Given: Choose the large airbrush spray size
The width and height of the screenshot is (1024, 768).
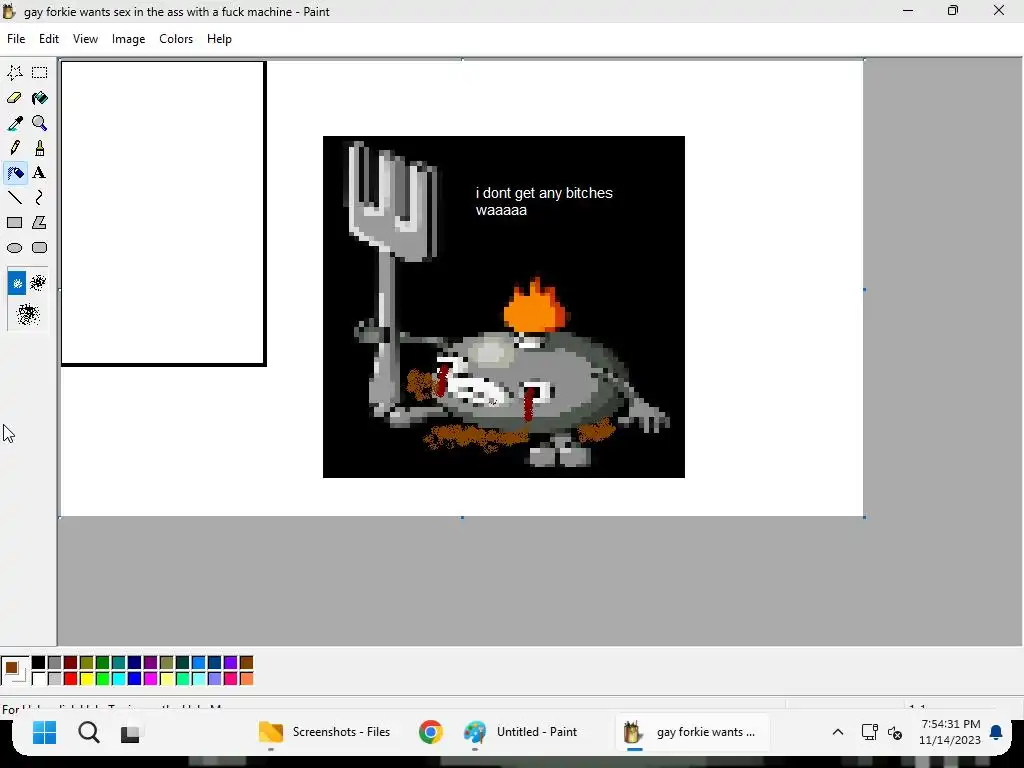Looking at the screenshot, I should [28, 315].
